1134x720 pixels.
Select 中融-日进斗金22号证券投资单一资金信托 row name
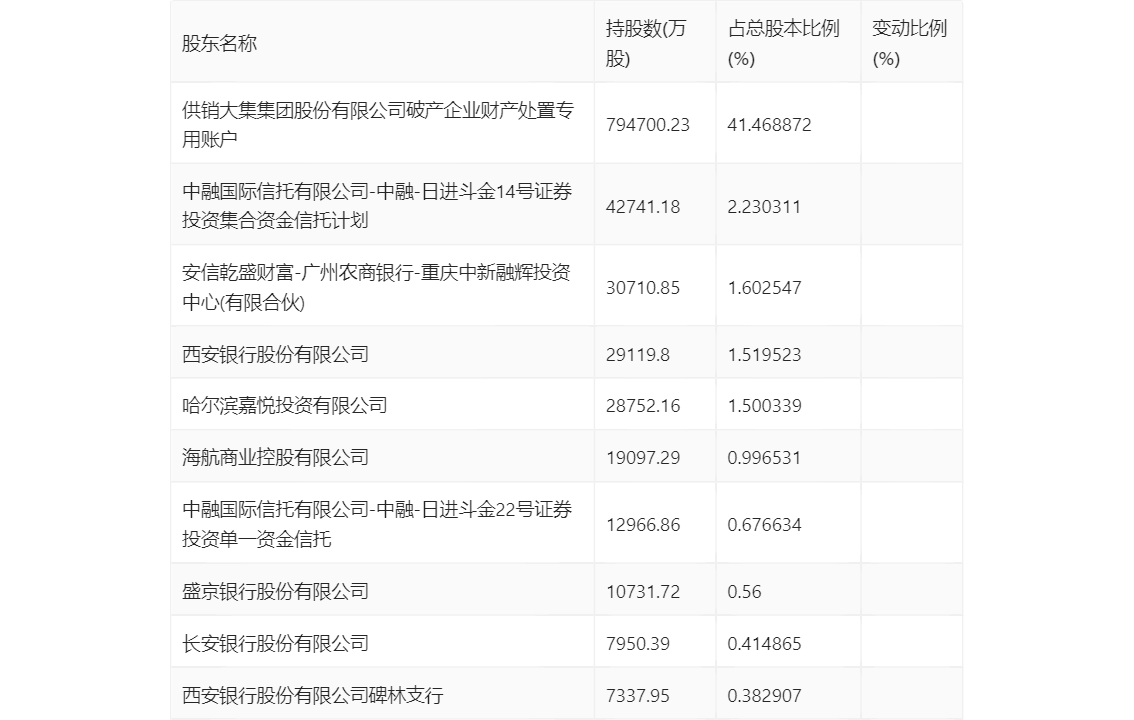pos(377,524)
